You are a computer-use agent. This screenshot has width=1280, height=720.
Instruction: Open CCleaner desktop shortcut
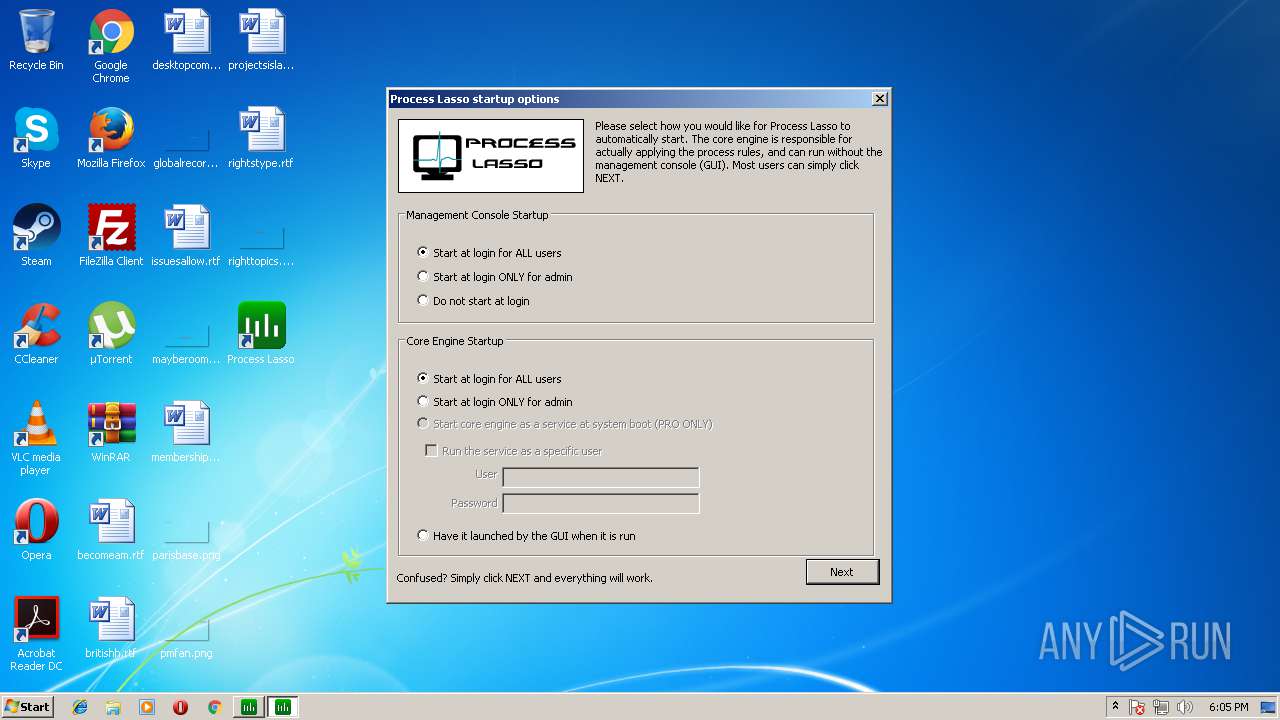[36, 334]
